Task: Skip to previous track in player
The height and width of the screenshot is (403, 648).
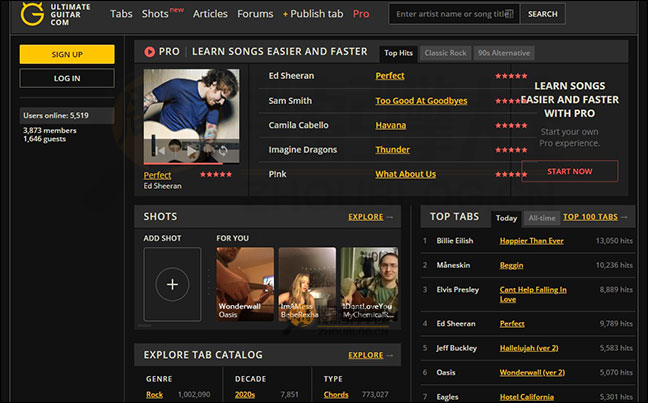Action: click(x=161, y=151)
